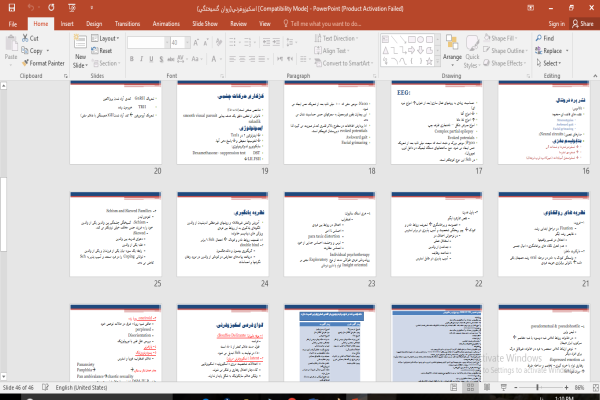The image size is (600, 400).
Task: Click Share button
Action: [583, 24]
